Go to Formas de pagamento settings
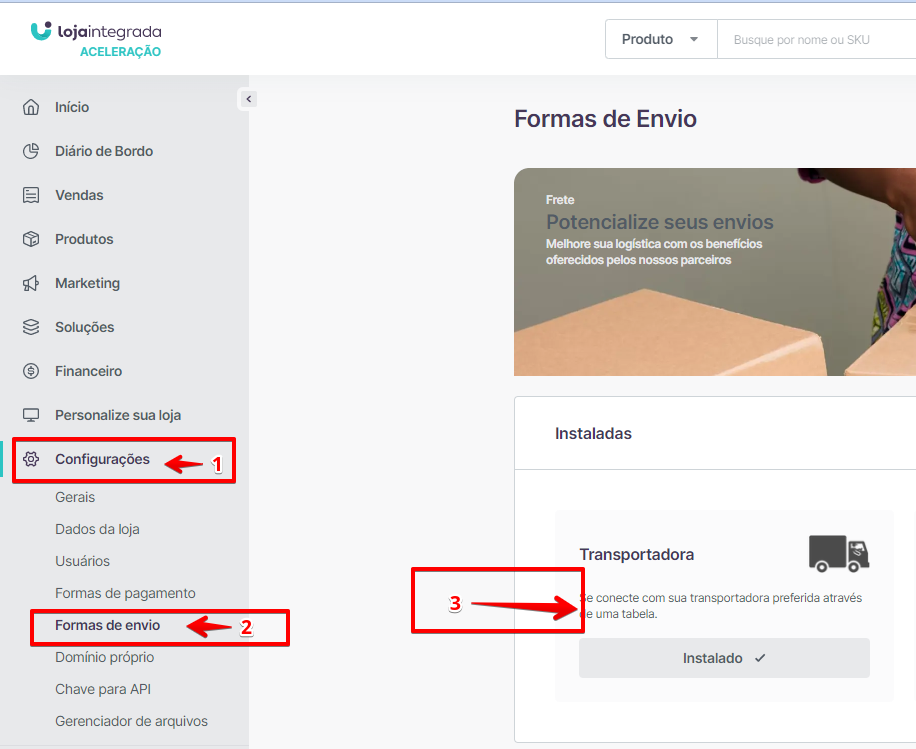916x749 pixels. [x=125, y=593]
